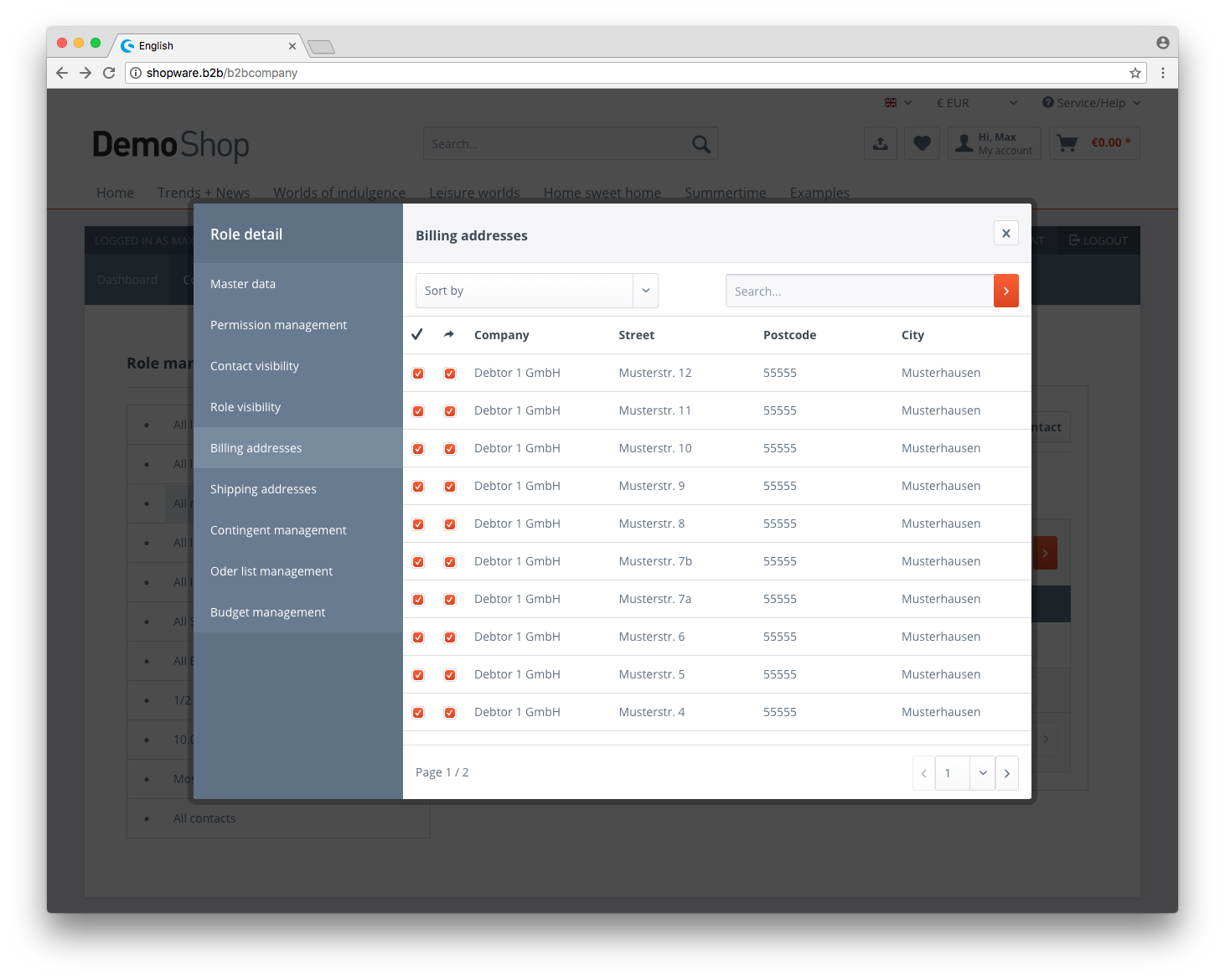Click the billing addresses search field
Viewport: 1225px width, 980px height.
[859, 291]
